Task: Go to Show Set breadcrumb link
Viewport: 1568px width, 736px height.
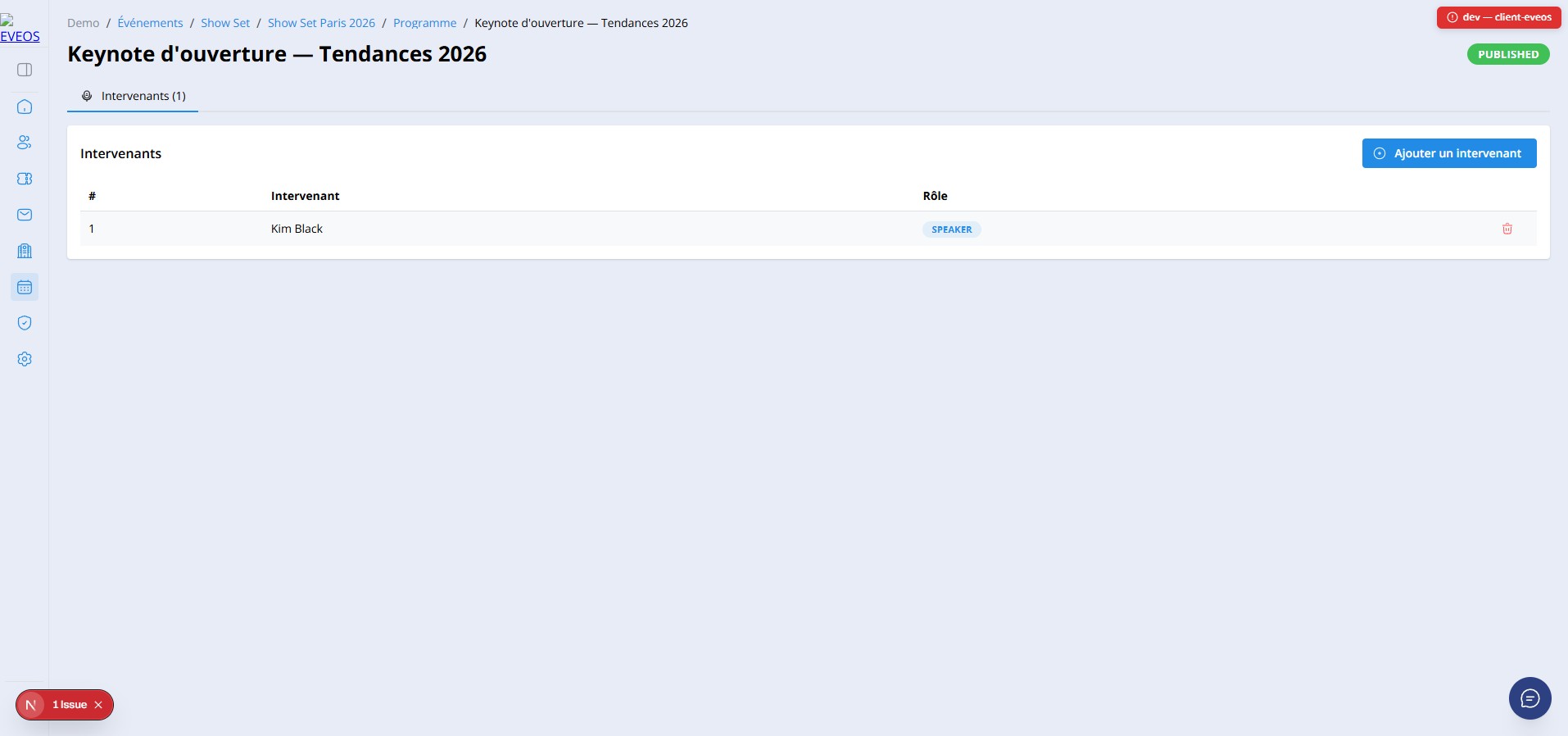Action: (225, 23)
